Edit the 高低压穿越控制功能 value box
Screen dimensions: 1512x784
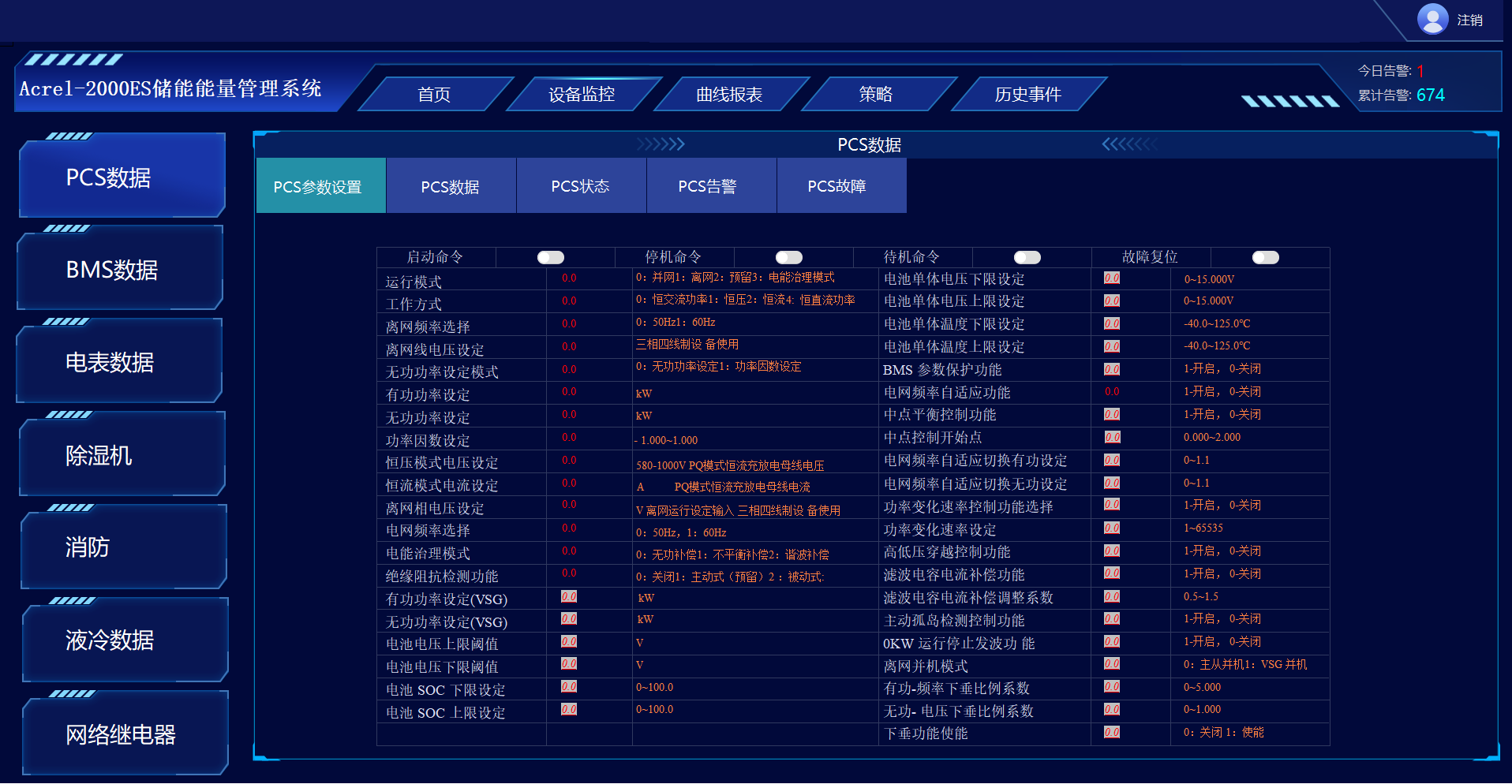pos(1112,551)
